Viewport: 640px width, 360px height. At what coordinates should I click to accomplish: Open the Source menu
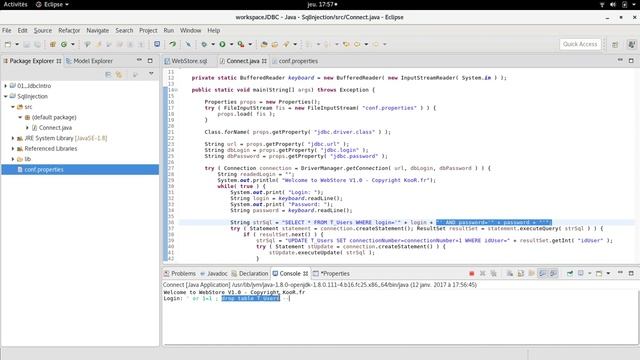(43, 30)
